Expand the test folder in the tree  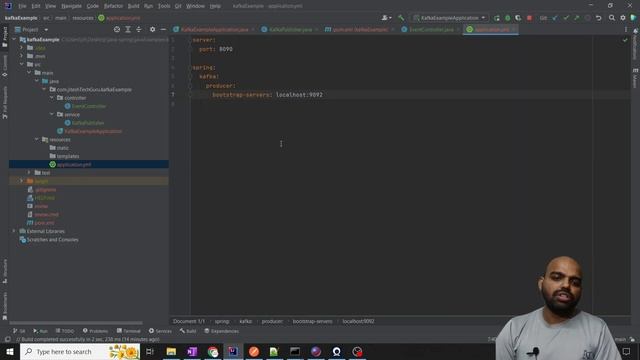(29, 173)
